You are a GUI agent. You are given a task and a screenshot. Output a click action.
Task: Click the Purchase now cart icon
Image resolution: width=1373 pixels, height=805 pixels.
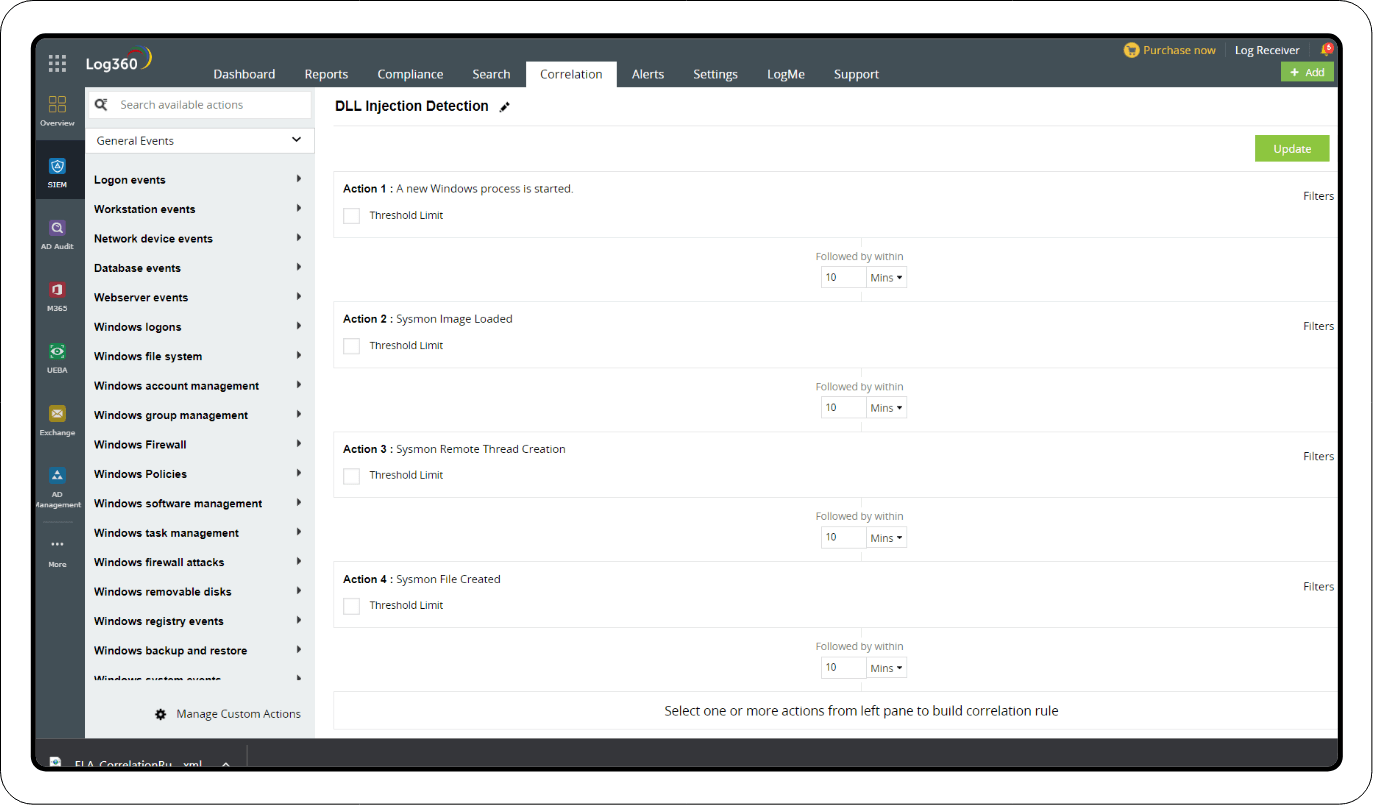pos(1131,50)
